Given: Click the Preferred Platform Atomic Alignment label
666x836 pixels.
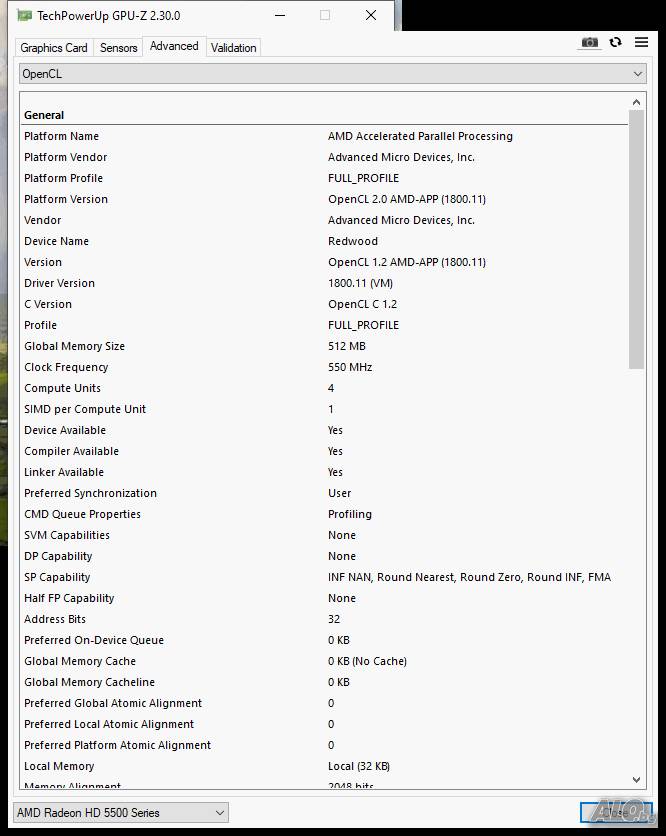Looking at the screenshot, I should pos(117,745).
